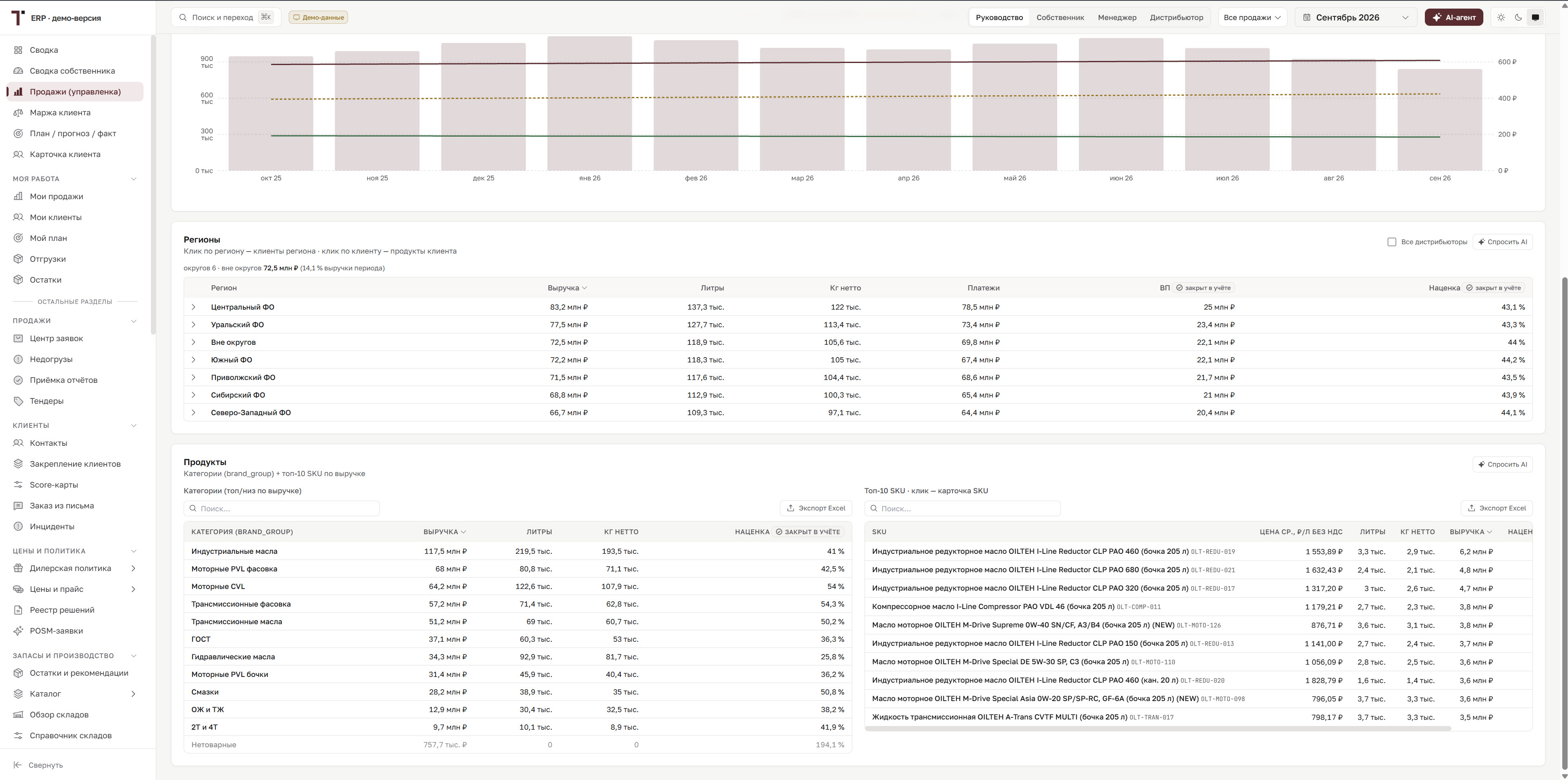Open the Сводка dashboard icon
1568x780 pixels.
18,50
